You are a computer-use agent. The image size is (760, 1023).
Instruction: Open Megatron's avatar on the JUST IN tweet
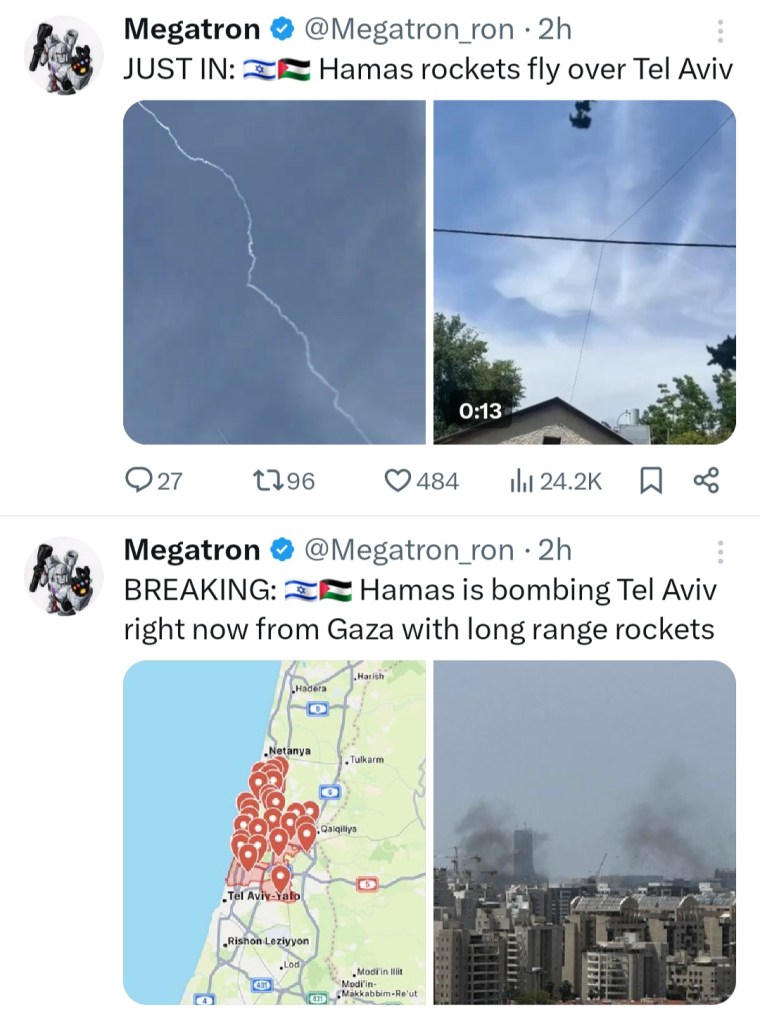(x=64, y=56)
